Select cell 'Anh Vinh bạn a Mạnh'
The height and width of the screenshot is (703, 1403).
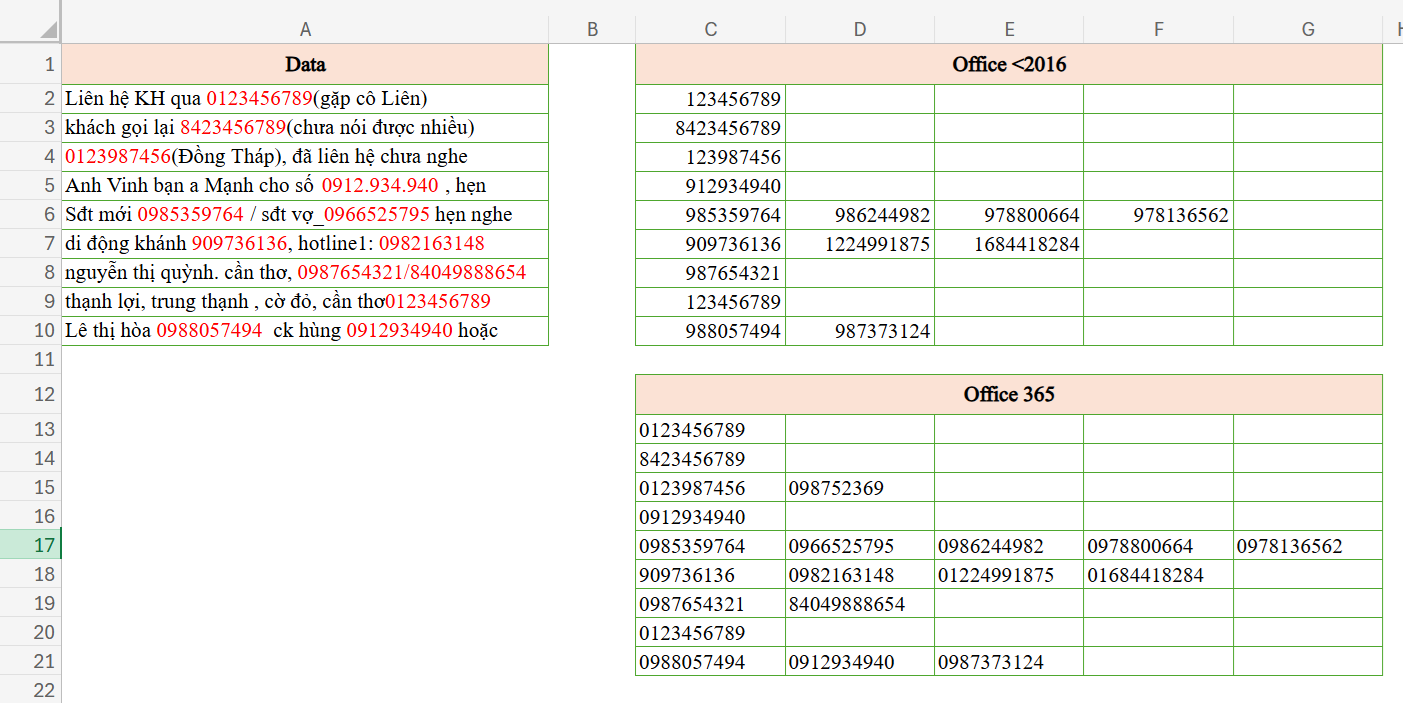pos(305,186)
